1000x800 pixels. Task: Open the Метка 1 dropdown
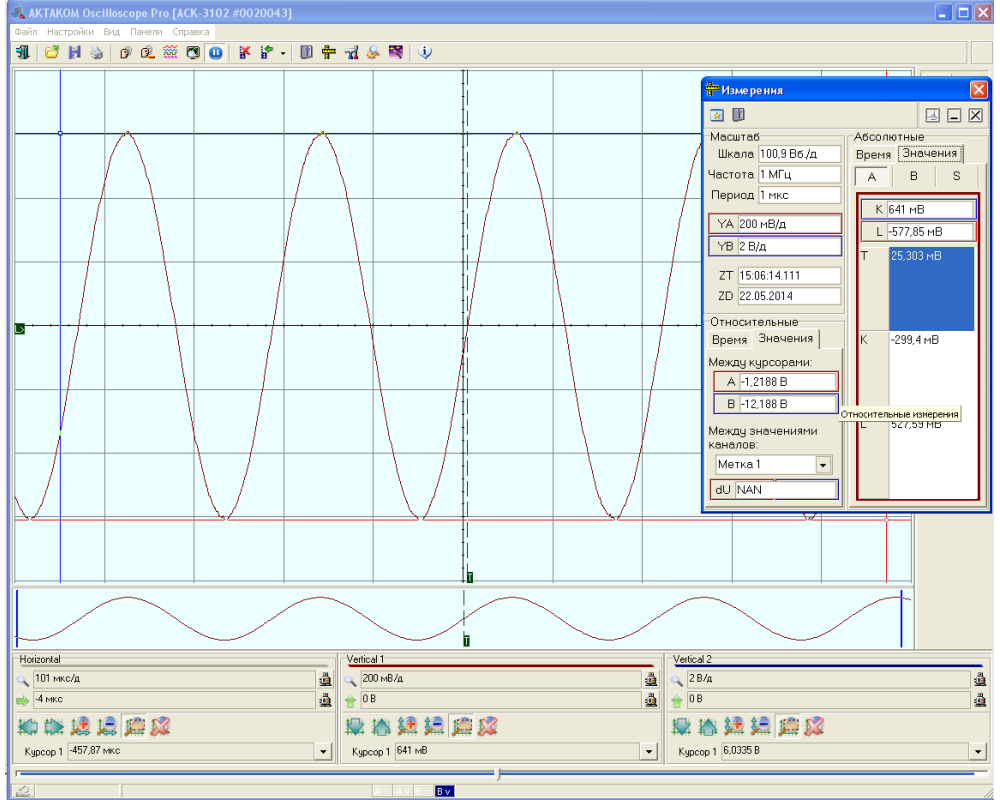[823, 465]
